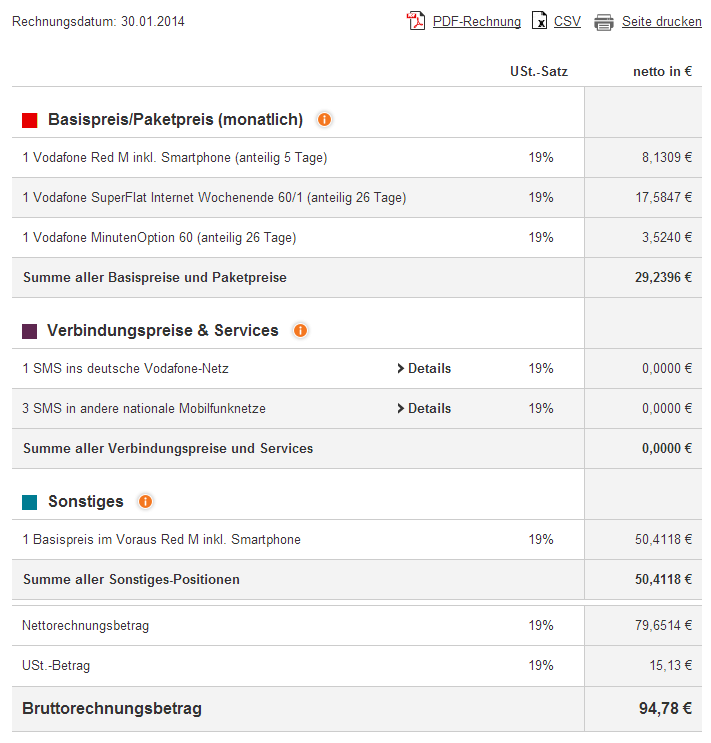711x743 pixels.
Task: Open info icon beside Sonstiges heading
Action: (x=145, y=502)
